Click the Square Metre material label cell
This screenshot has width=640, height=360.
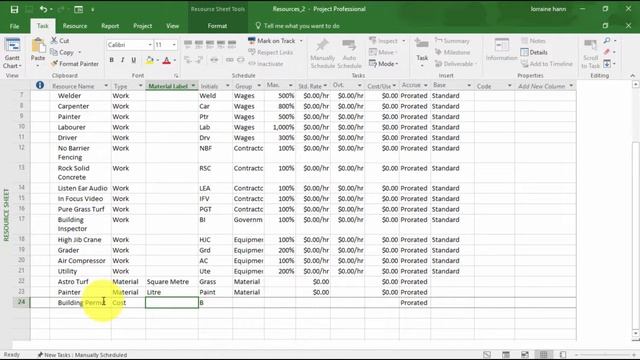point(172,282)
